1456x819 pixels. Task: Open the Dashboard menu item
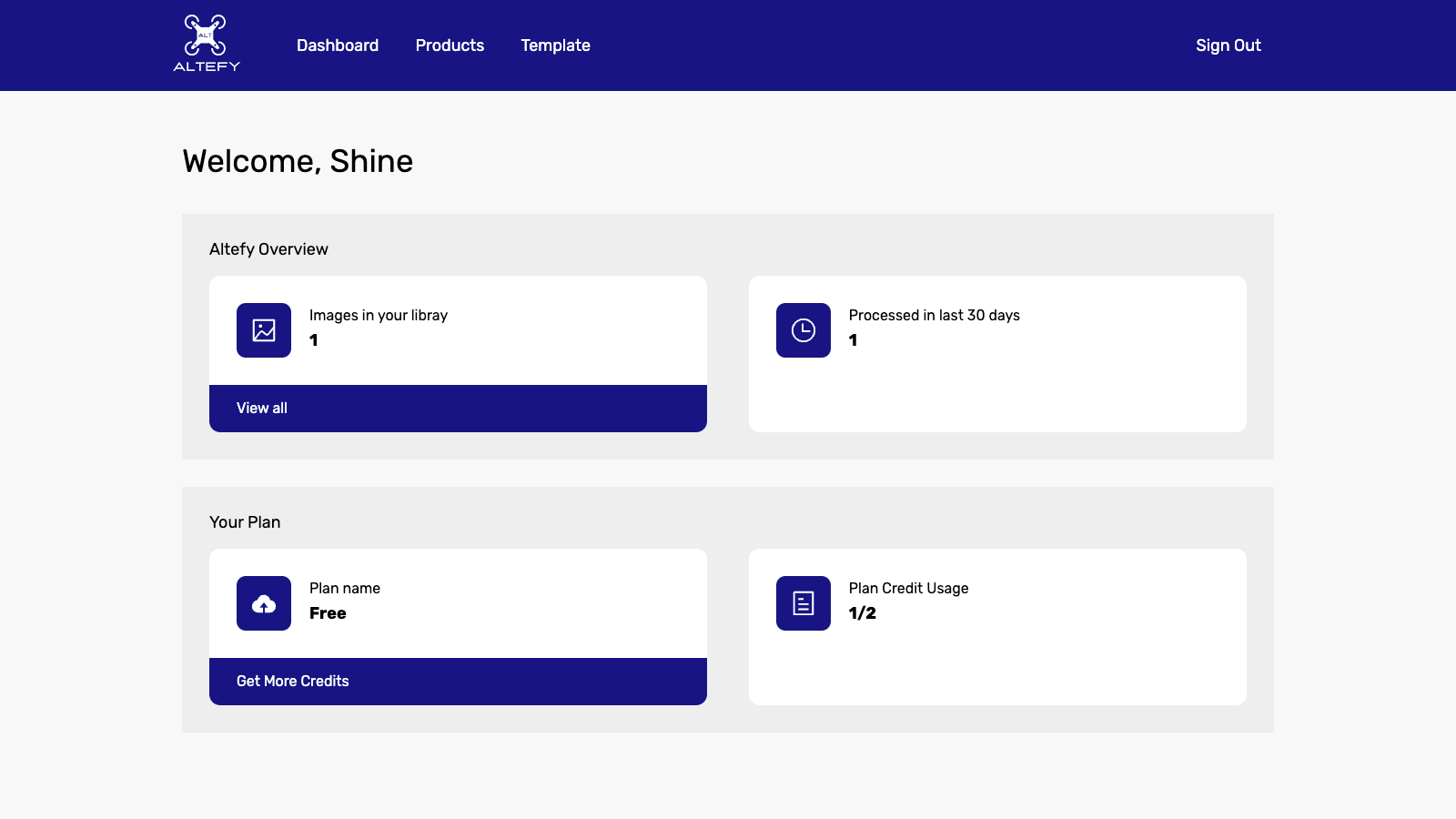(x=338, y=45)
